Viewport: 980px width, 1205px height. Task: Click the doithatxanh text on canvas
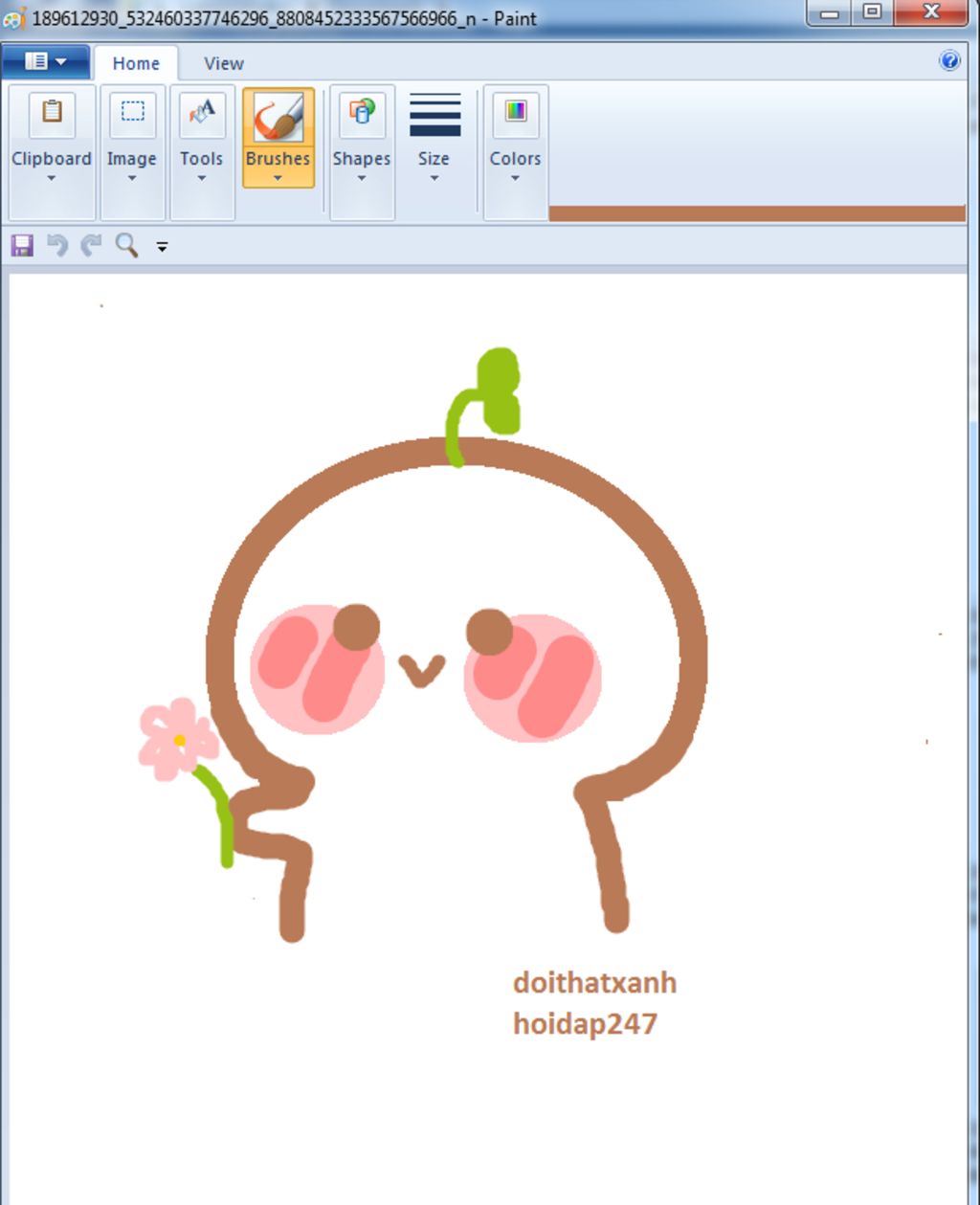(x=594, y=983)
